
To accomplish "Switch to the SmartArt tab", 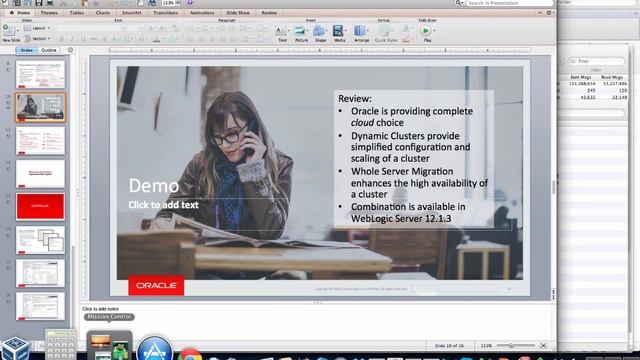I will click(131, 13).
